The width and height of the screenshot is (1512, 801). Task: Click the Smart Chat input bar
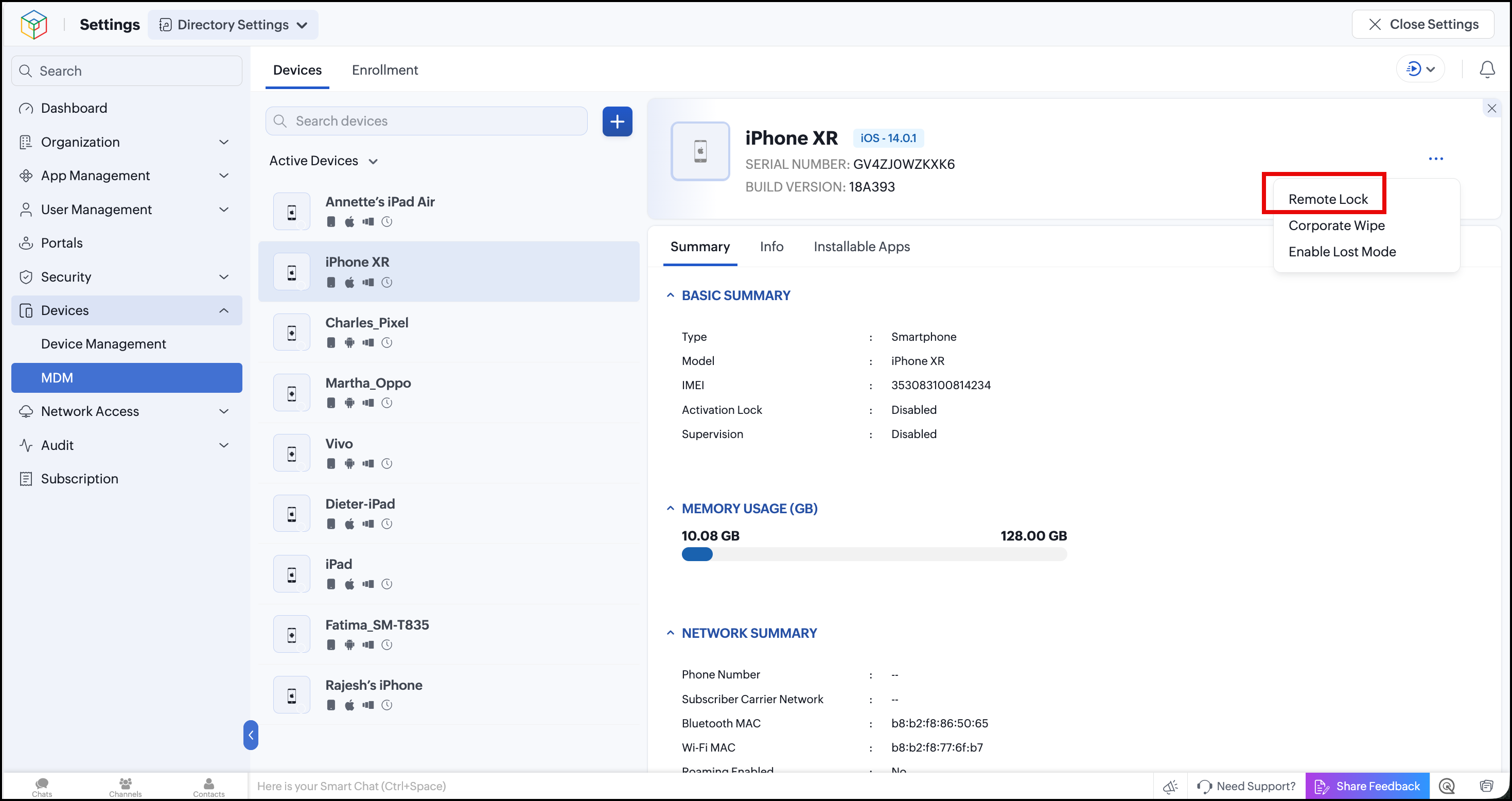(701, 786)
